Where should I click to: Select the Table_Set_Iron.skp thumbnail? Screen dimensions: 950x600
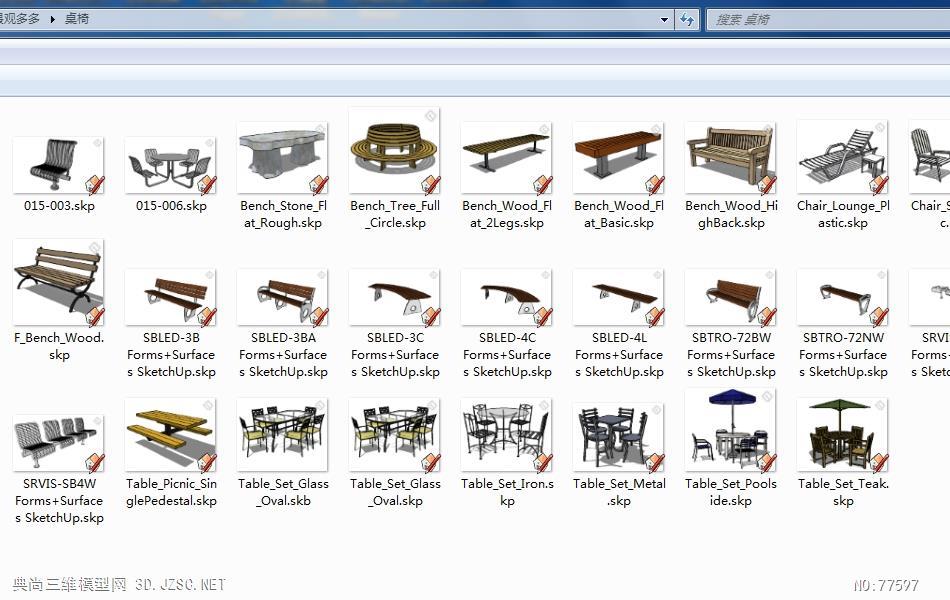pyautogui.click(x=507, y=435)
